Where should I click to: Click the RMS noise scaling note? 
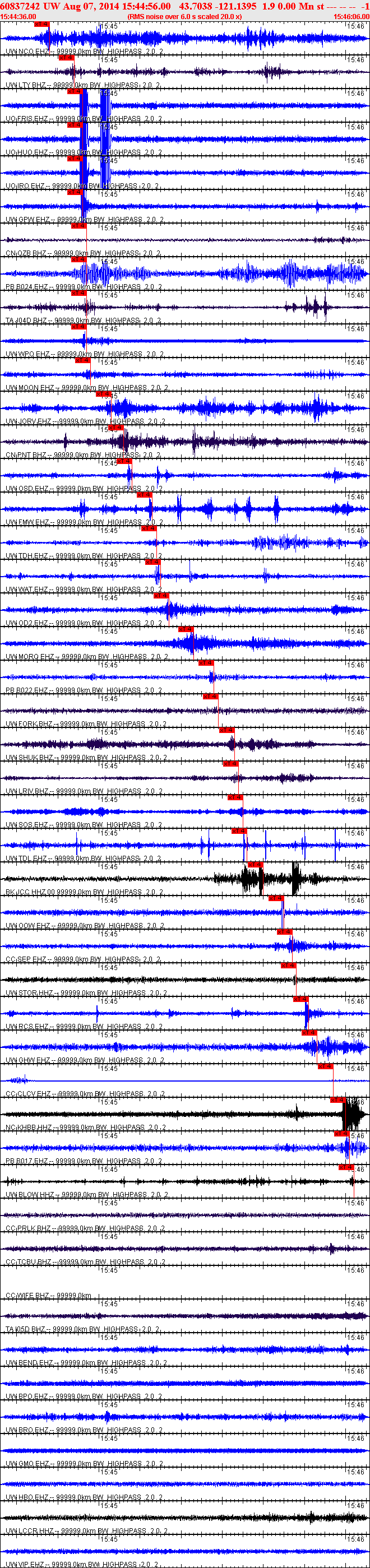coord(184,16)
